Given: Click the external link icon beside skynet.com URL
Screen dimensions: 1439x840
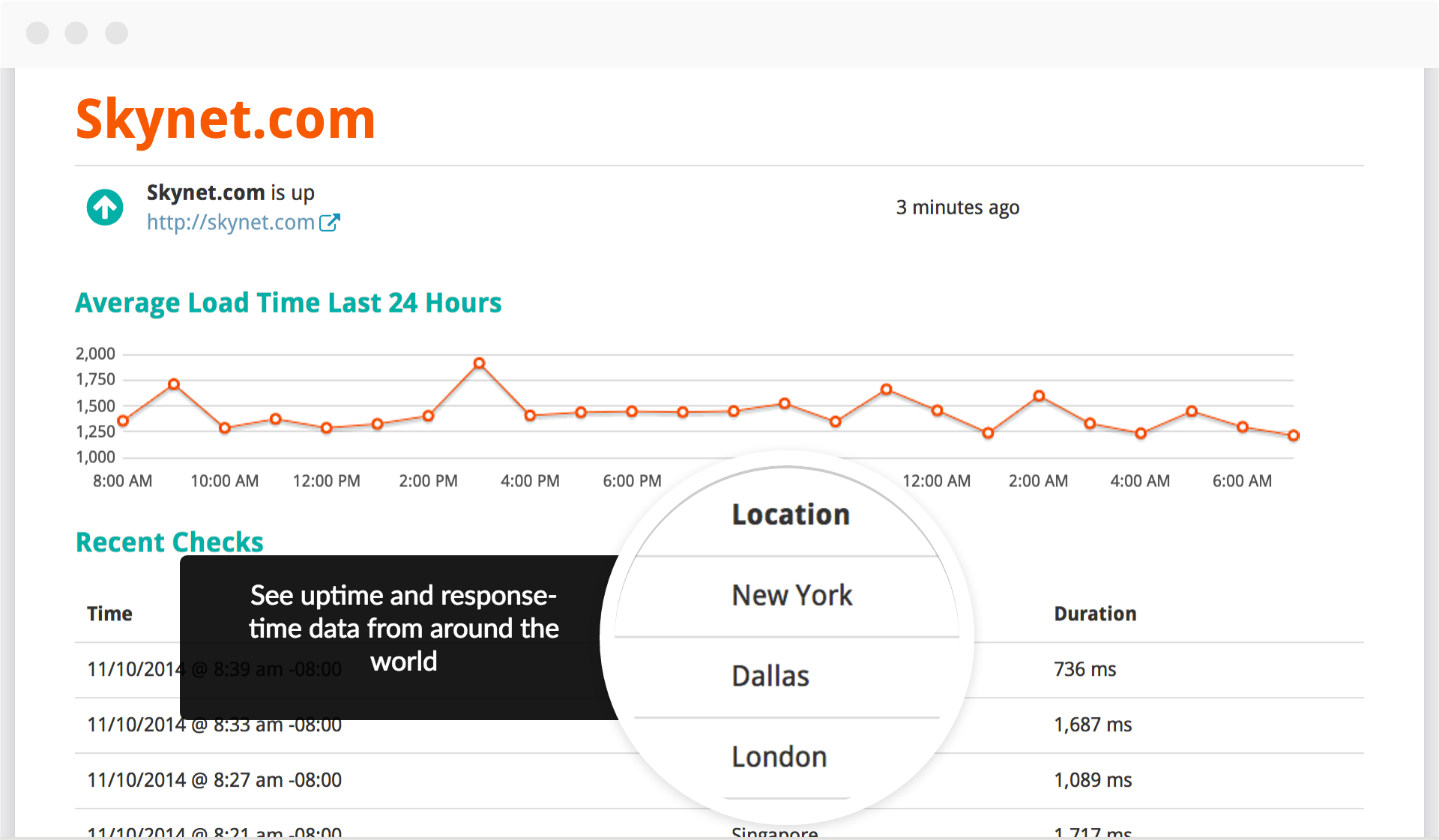Looking at the screenshot, I should click(330, 223).
